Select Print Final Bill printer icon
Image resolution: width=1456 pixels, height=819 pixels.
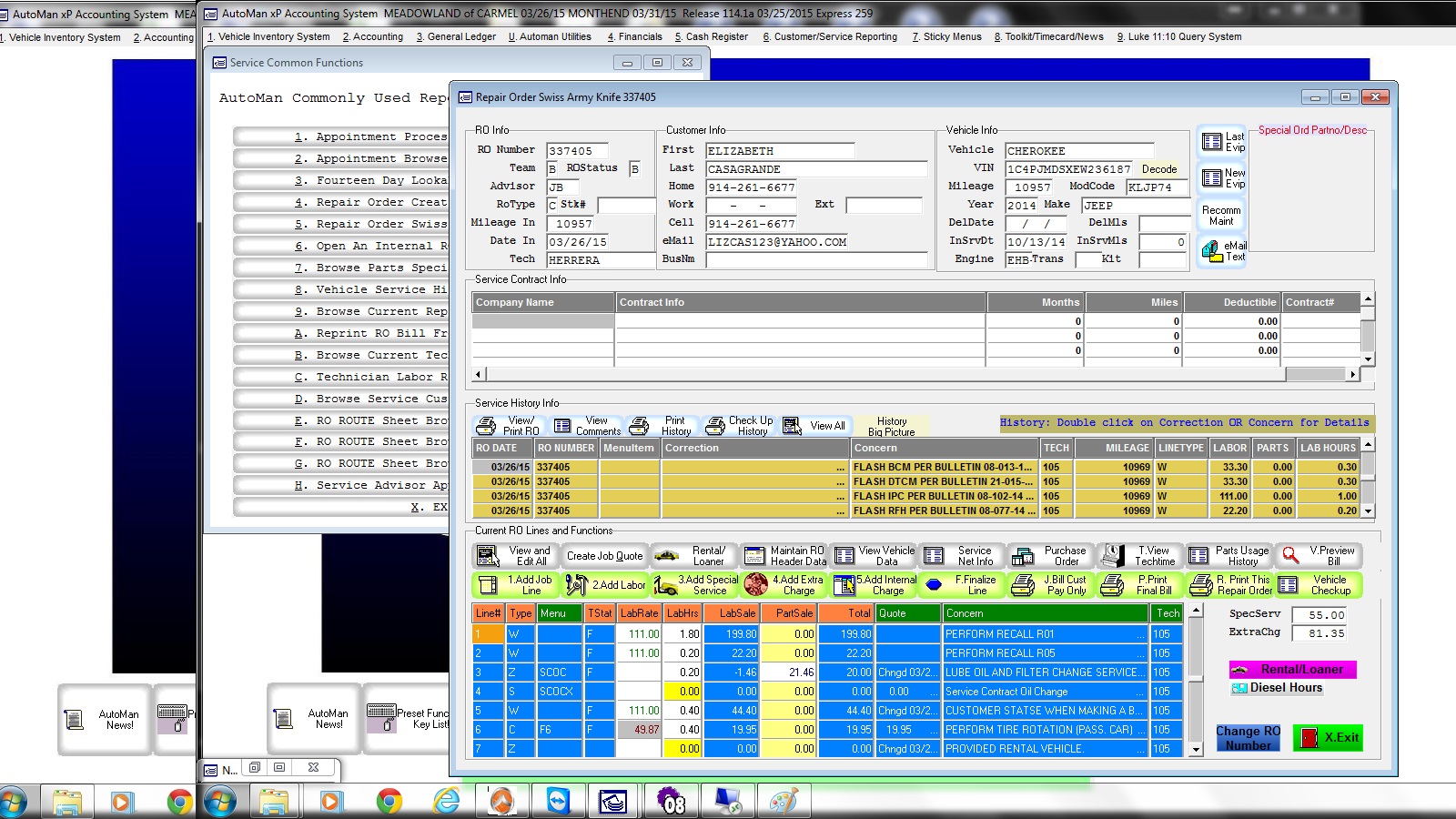[x=1112, y=585]
